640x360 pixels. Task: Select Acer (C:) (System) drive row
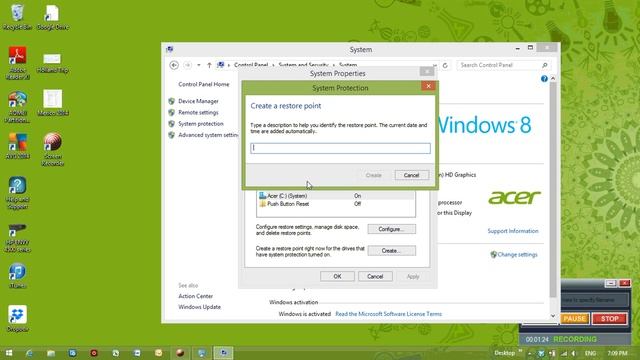click(x=336, y=196)
